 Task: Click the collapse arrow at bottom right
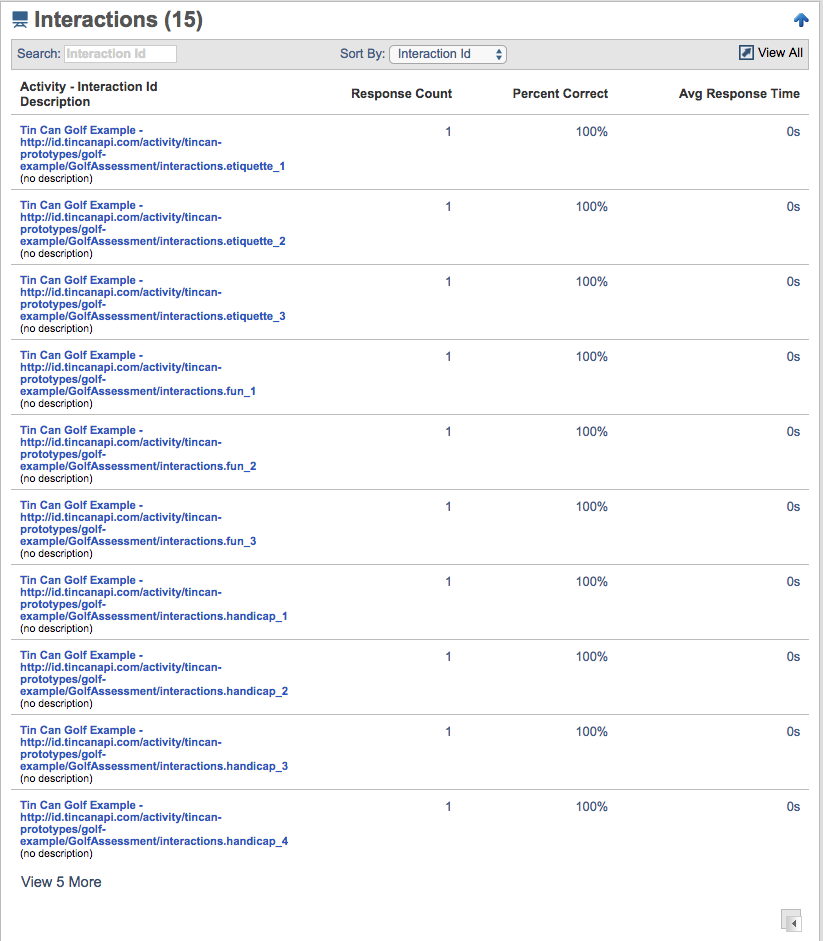(791, 921)
